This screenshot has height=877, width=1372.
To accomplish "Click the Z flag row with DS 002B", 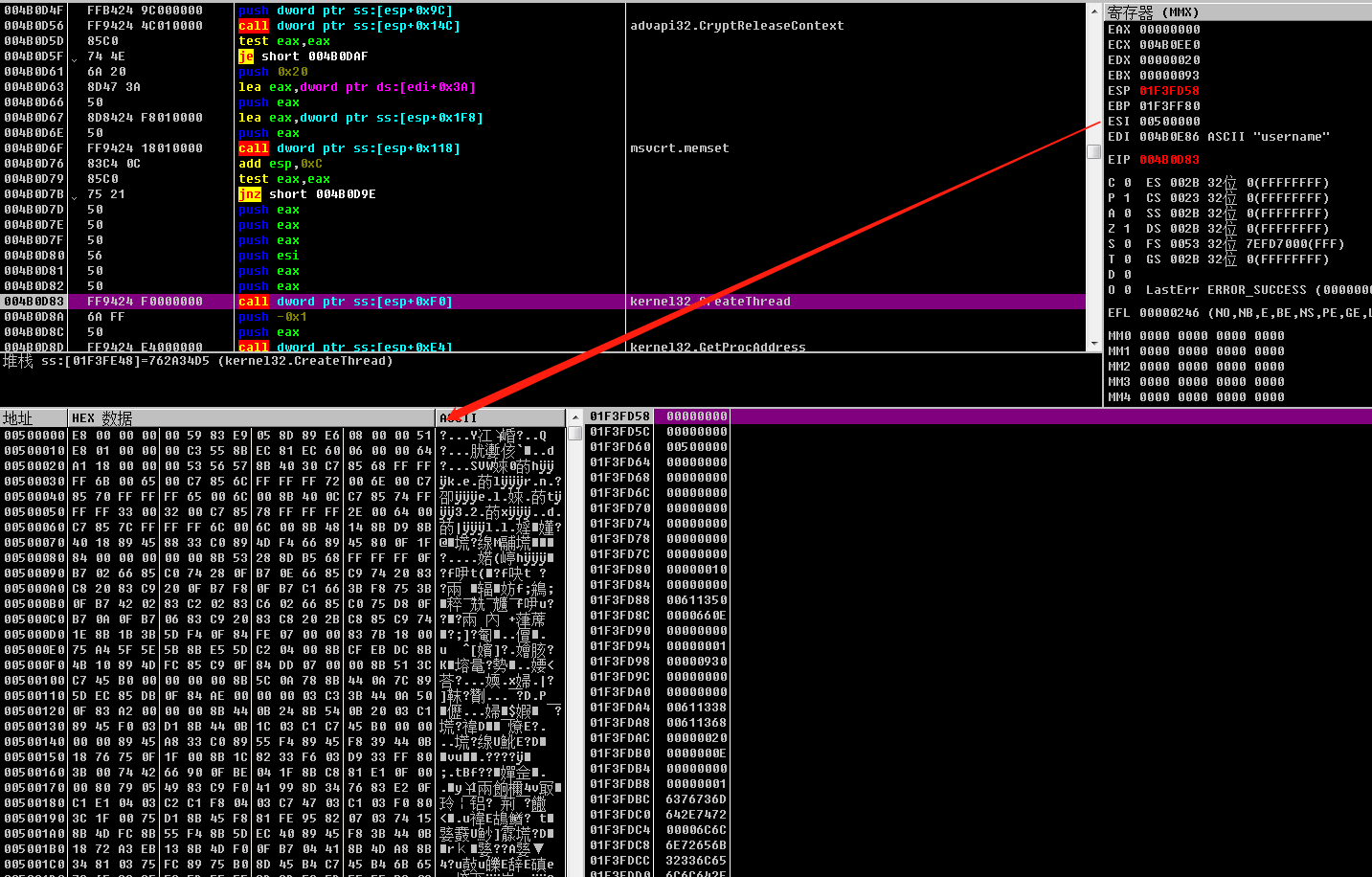I will pyautogui.click(x=1219, y=229).
